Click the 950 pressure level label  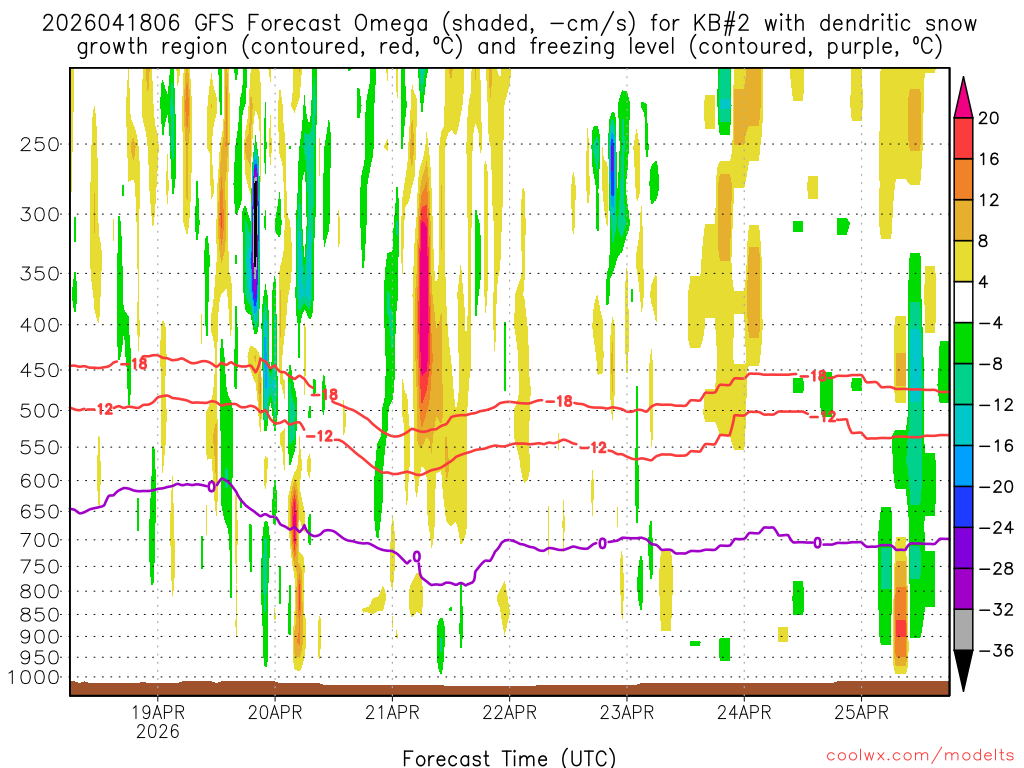point(40,658)
